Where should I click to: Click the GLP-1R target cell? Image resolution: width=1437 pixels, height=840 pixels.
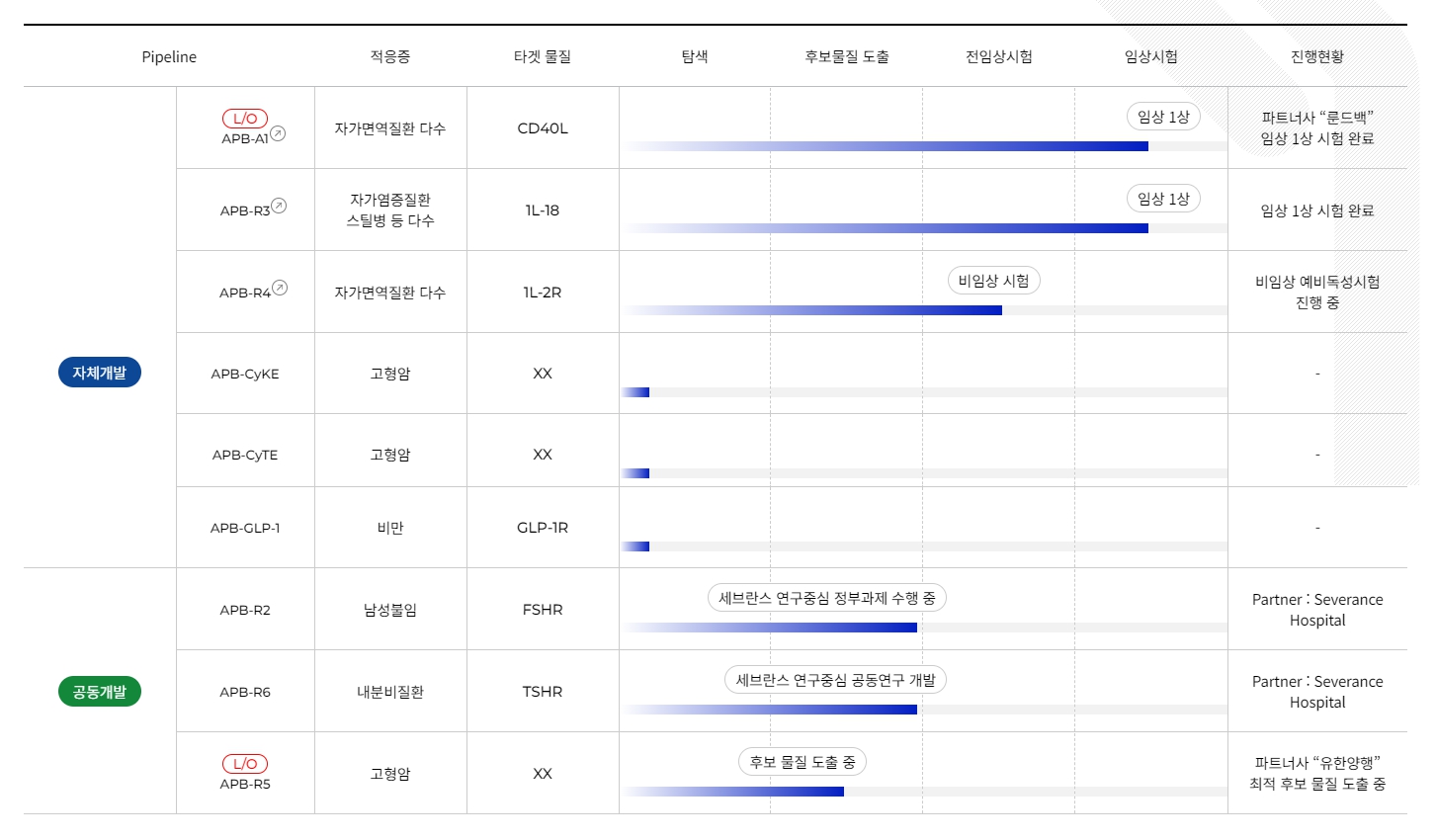pos(543,528)
